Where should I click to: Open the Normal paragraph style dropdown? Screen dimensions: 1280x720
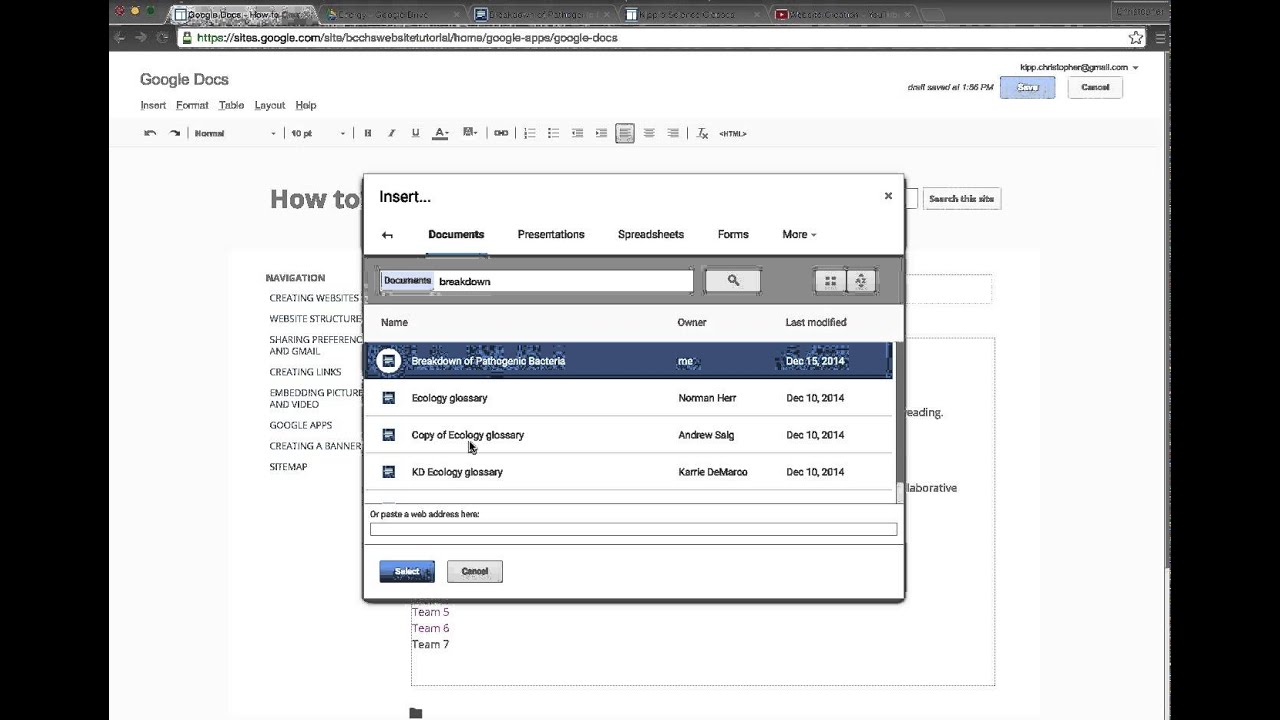[x=235, y=133]
